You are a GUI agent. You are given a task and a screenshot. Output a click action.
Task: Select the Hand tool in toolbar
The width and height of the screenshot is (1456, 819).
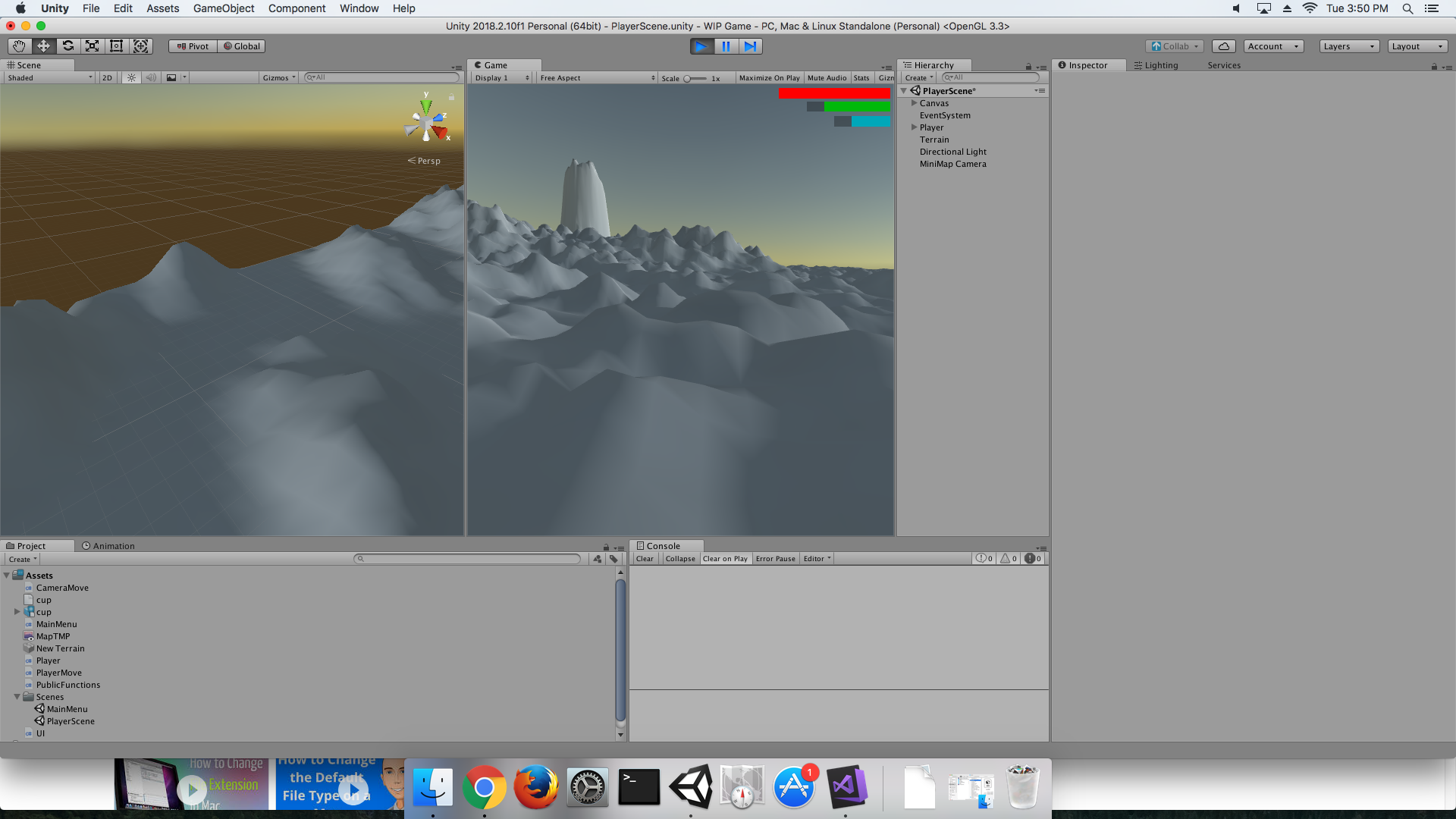19,46
